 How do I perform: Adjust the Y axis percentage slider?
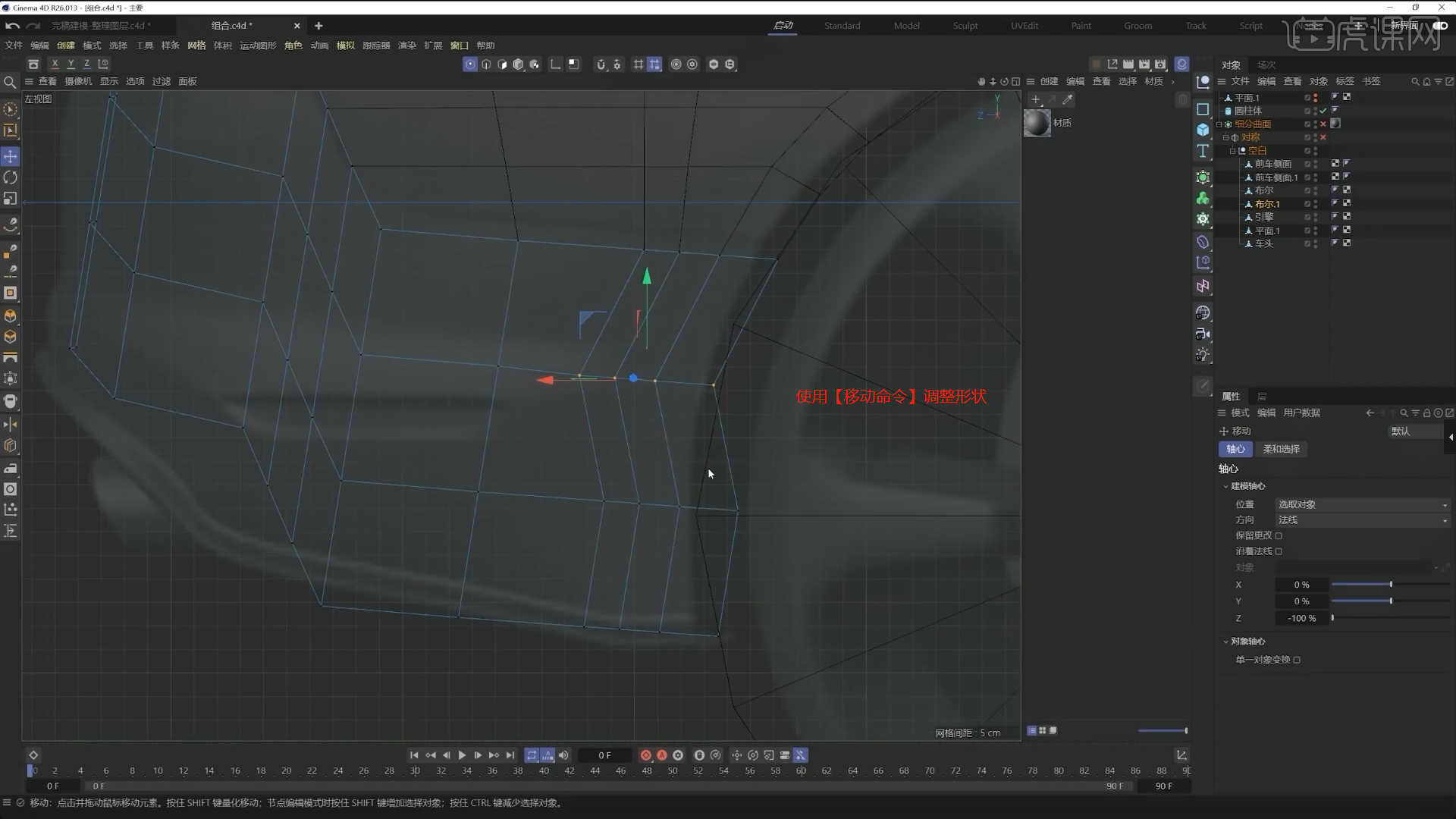click(1390, 601)
